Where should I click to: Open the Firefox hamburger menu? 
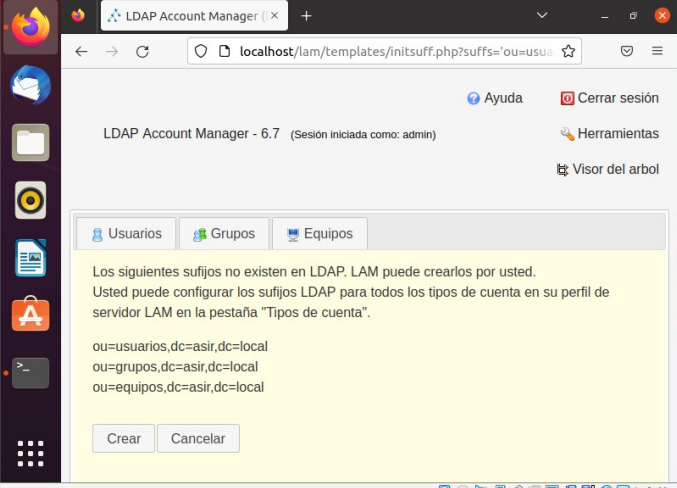click(657, 51)
